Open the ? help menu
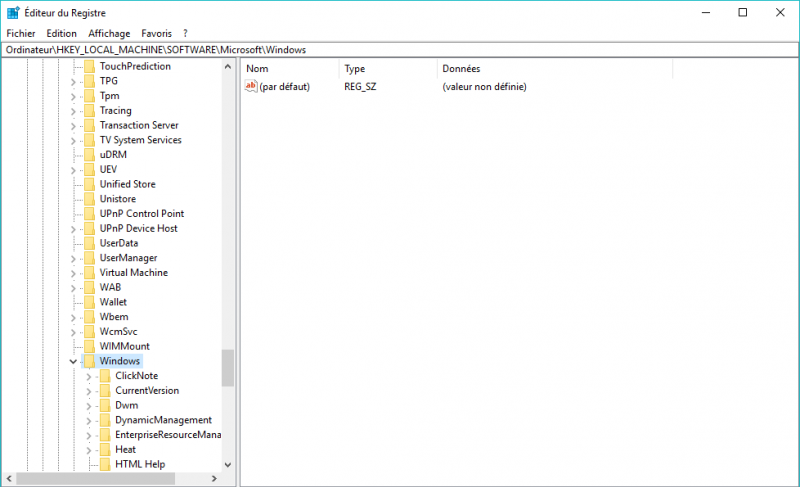This screenshot has width=800, height=487. pyautogui.click(x=185, y=34)
